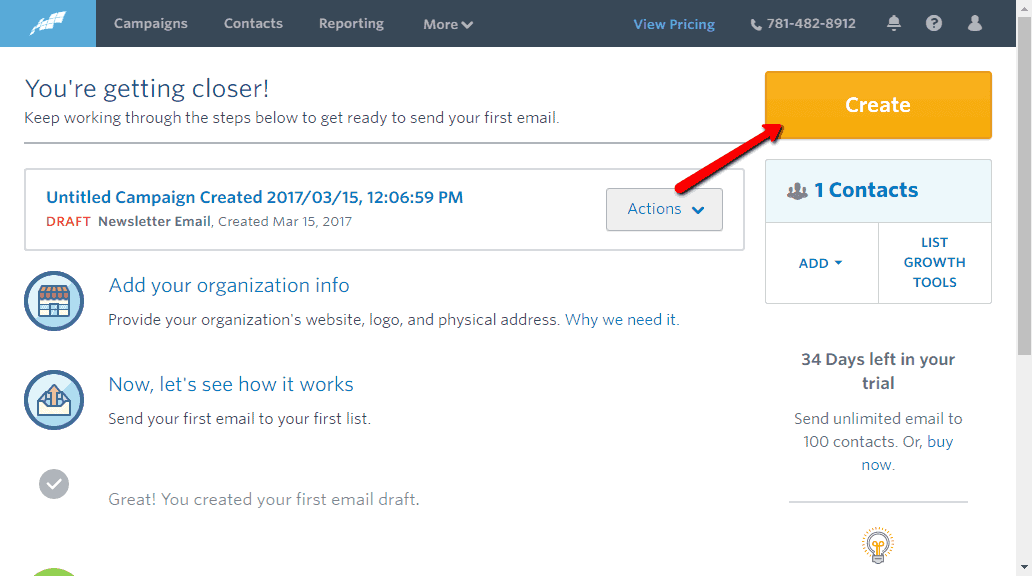Click the View Pricing link
The height and width of the screenshot is (576, 1032).
coord(674,24)
